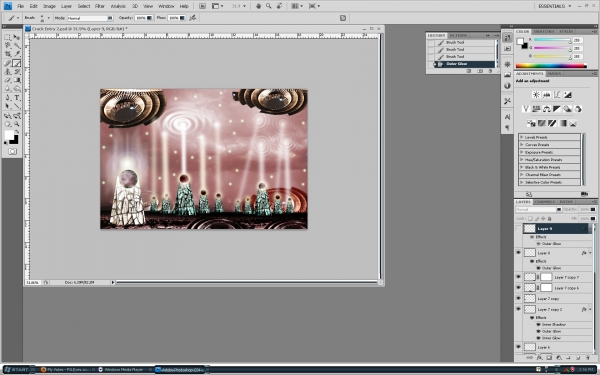Click the R color slider

click(x=552, y=40)
